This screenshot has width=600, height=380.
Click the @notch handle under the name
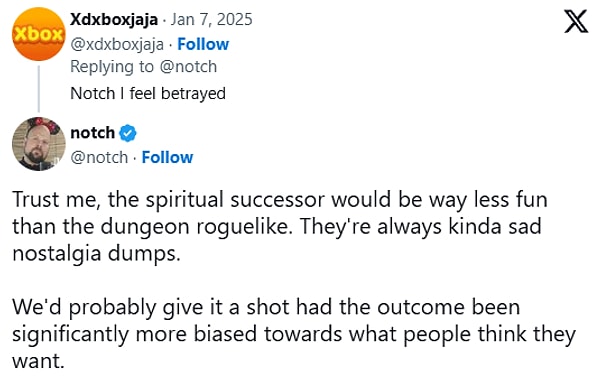[99, 157]
